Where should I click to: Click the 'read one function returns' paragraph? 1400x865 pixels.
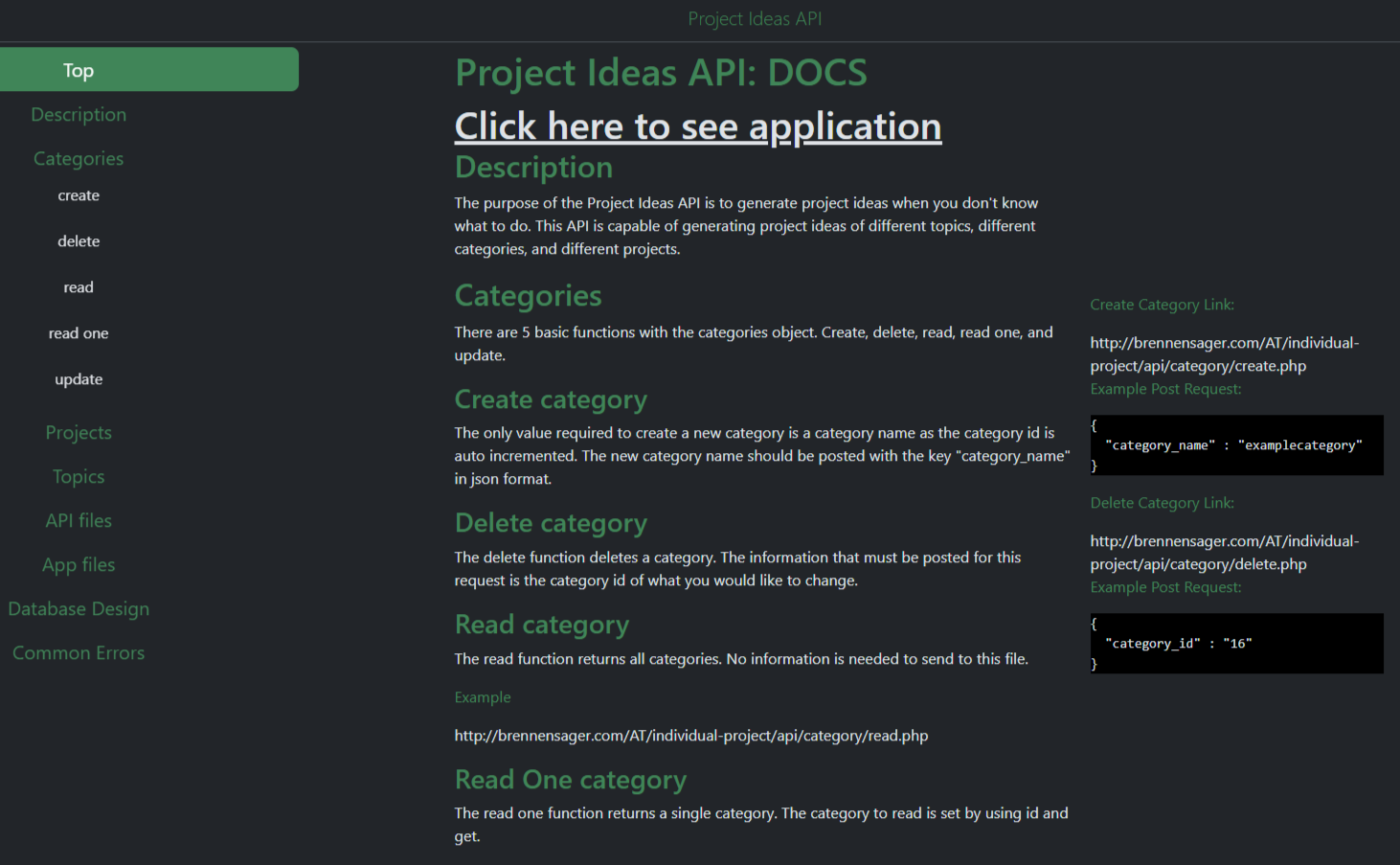pos(761,825)
